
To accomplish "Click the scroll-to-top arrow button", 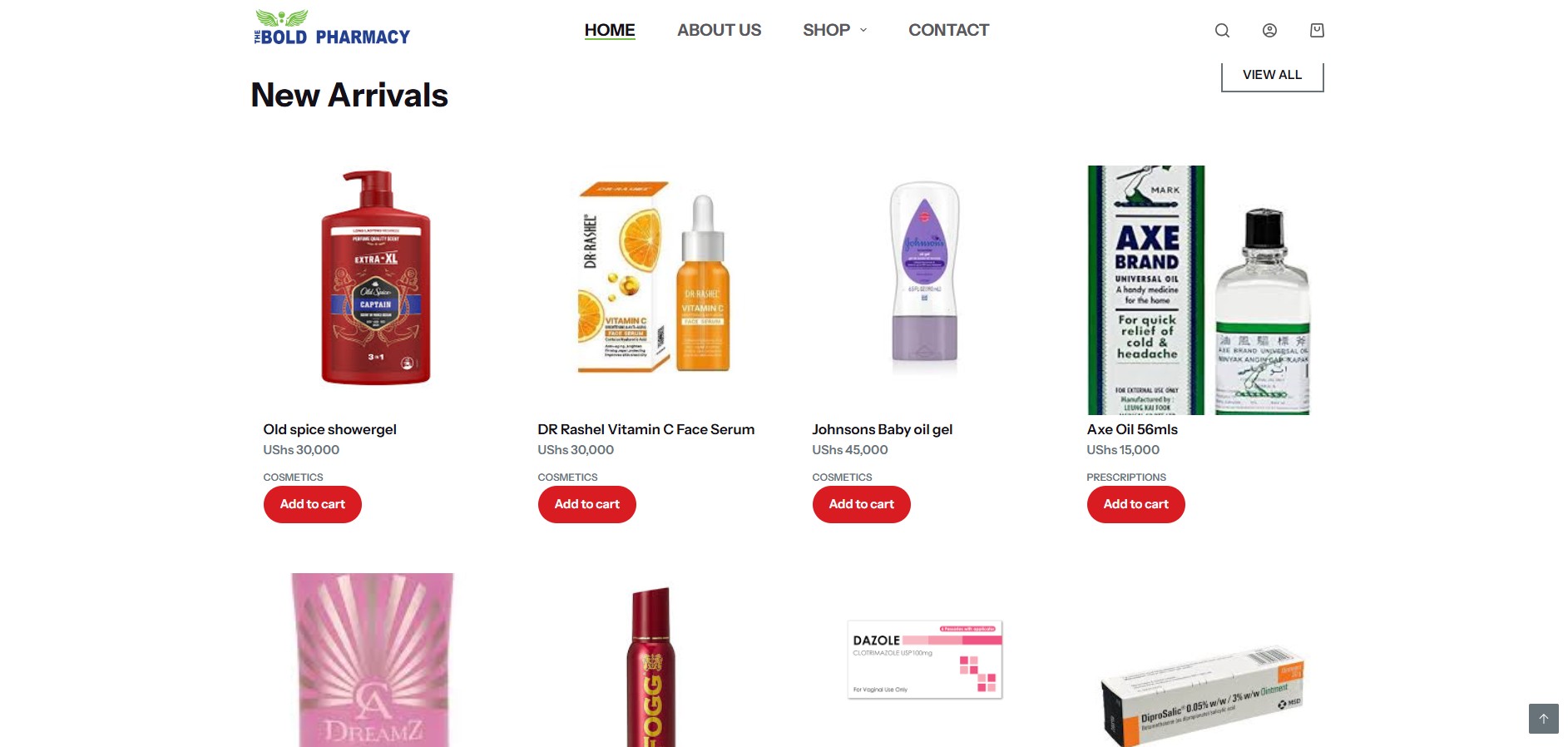I will click(1544, 719).
